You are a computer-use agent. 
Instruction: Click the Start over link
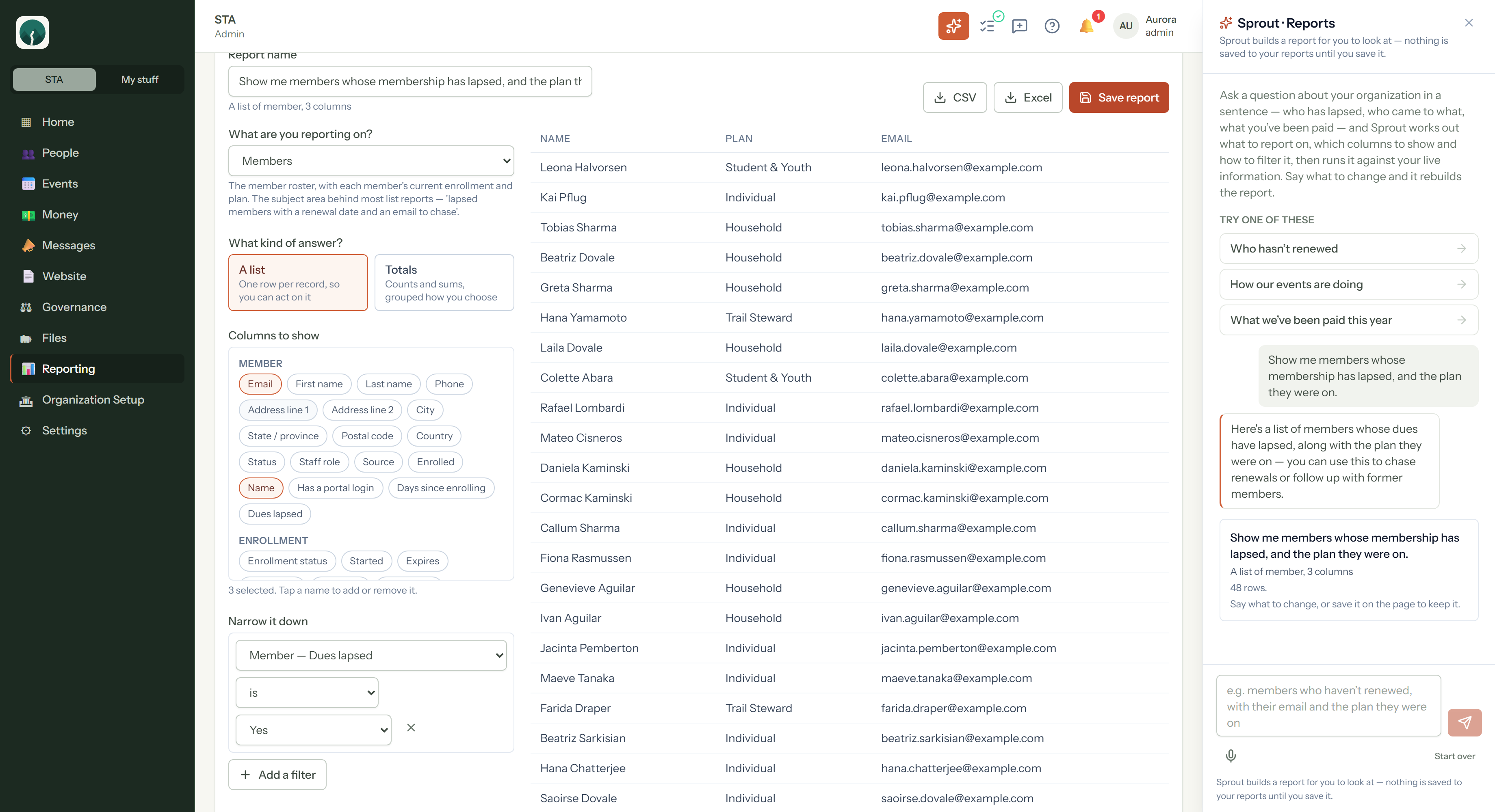click(x=1454, y=756)
